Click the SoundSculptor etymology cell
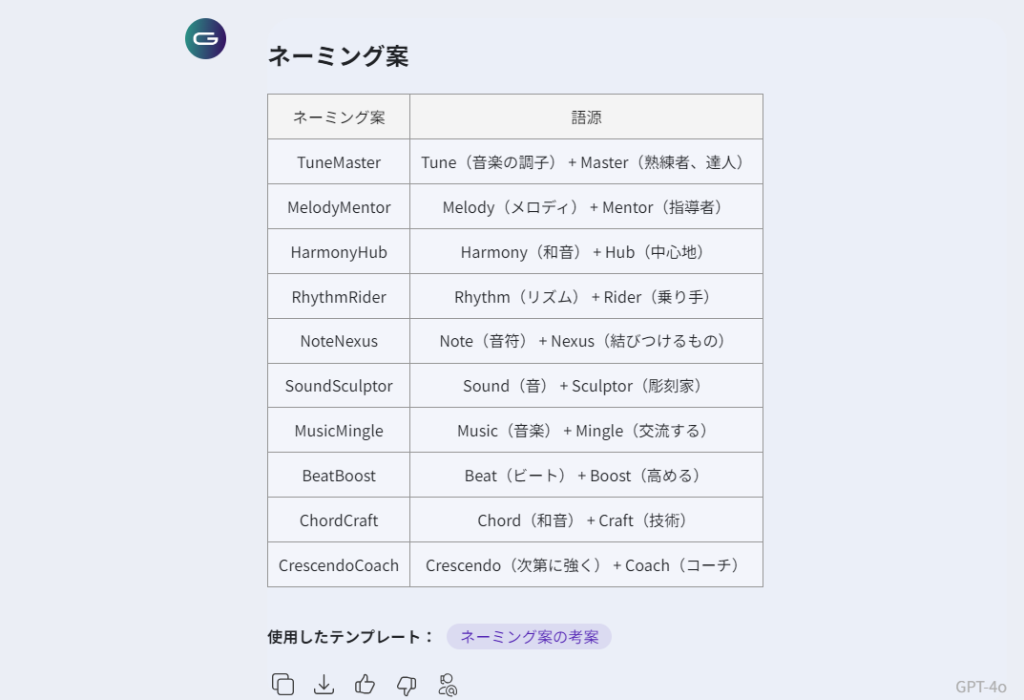The width and height of the screenshot is (1024, 700). (586, 386)
